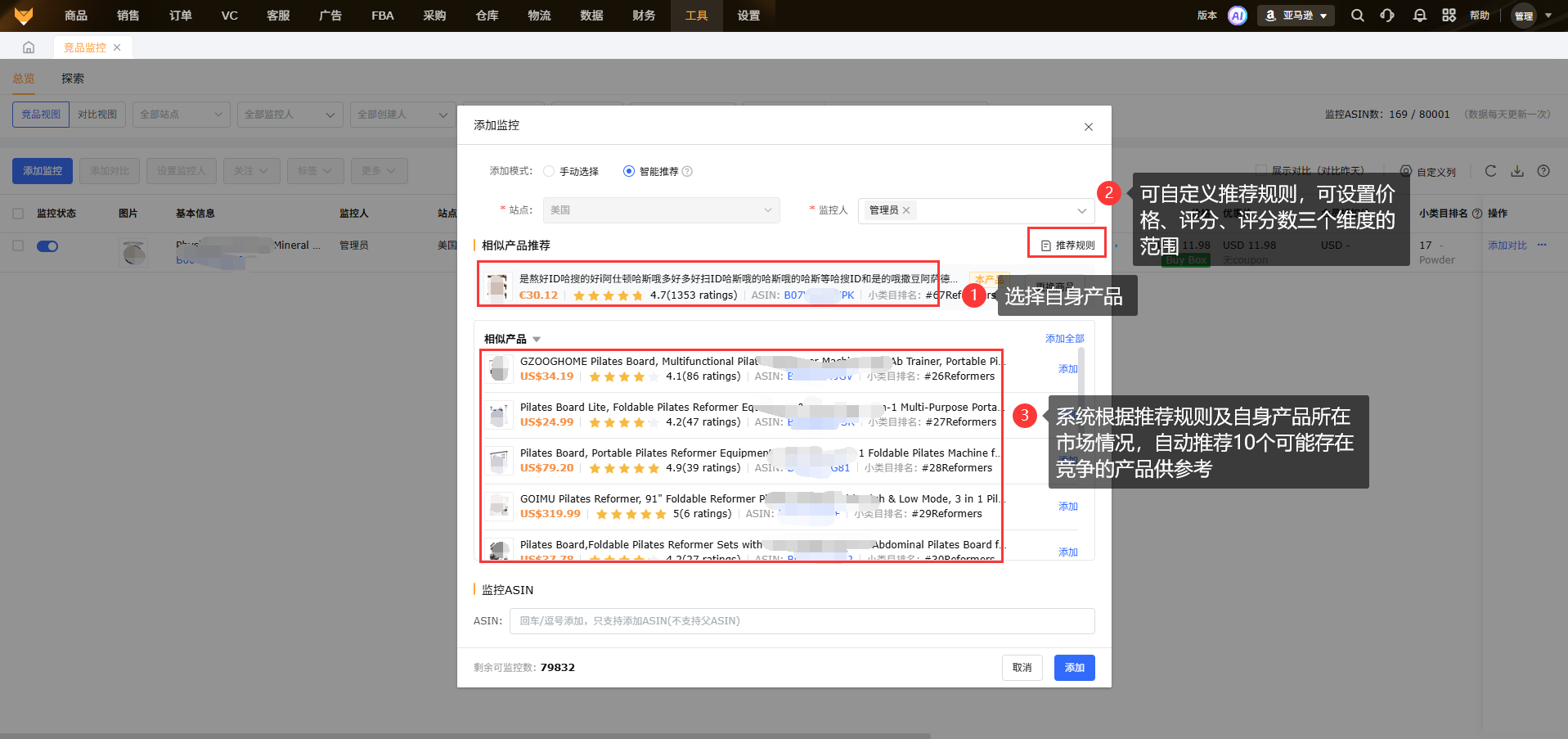Click 取消 to cancel the dialog
This screenshot has height=739, width=1568.
(1022, 668)
